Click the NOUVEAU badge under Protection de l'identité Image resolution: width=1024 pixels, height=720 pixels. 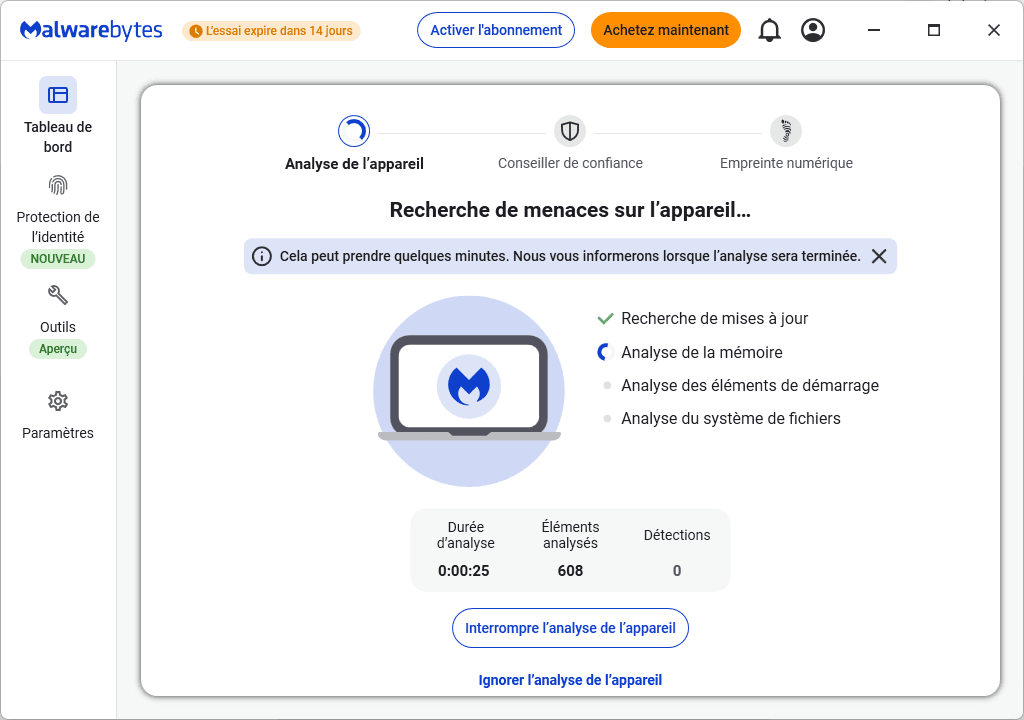(x=57, y=259)
